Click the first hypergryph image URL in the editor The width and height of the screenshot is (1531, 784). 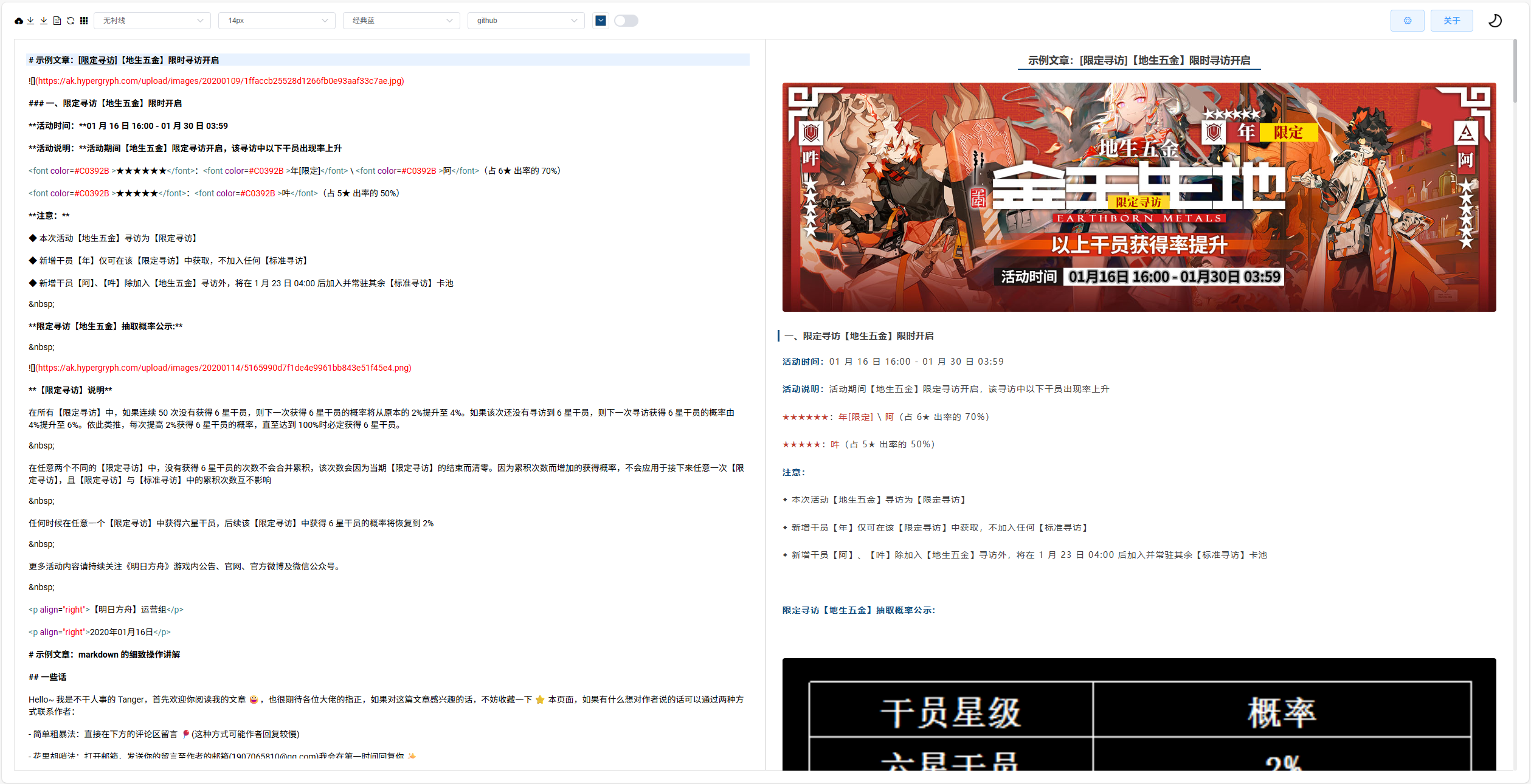click(x=219, y=81)
